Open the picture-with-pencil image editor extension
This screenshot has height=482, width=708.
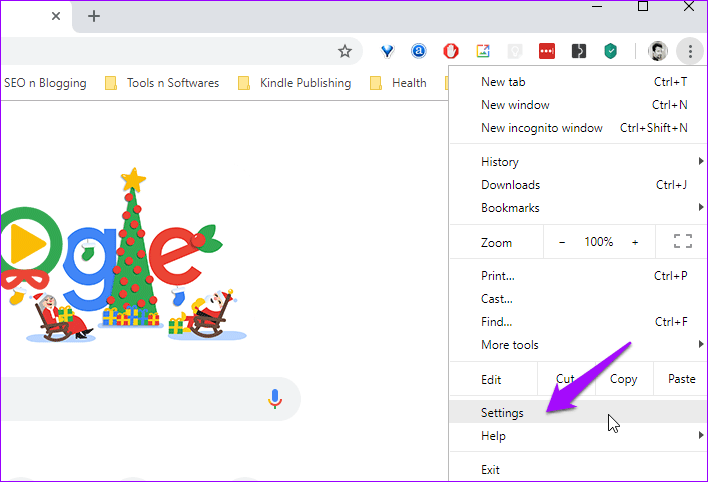pos(483,51)
